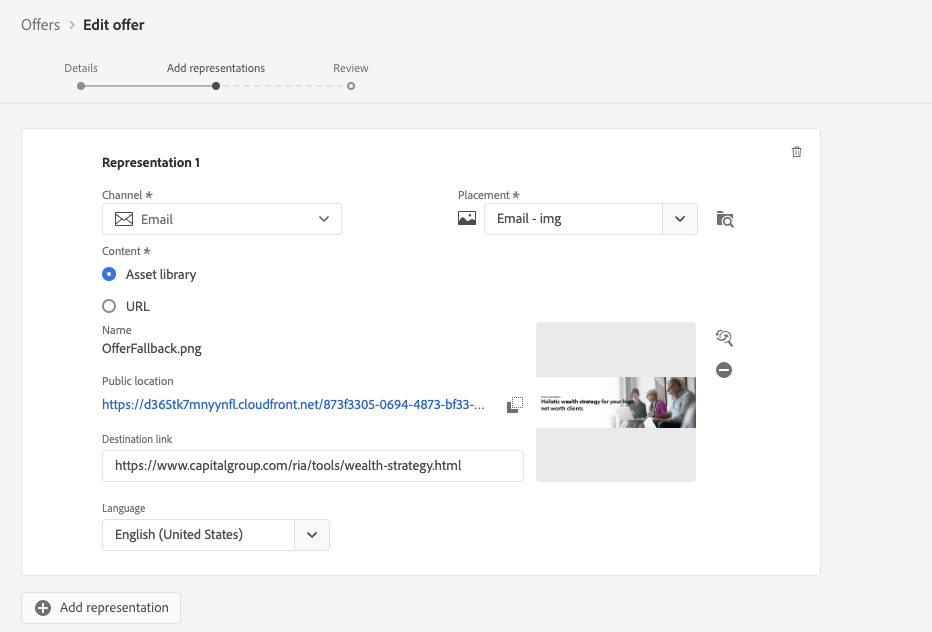Click the Edit offer breadcrumb title

pos(114,25)
